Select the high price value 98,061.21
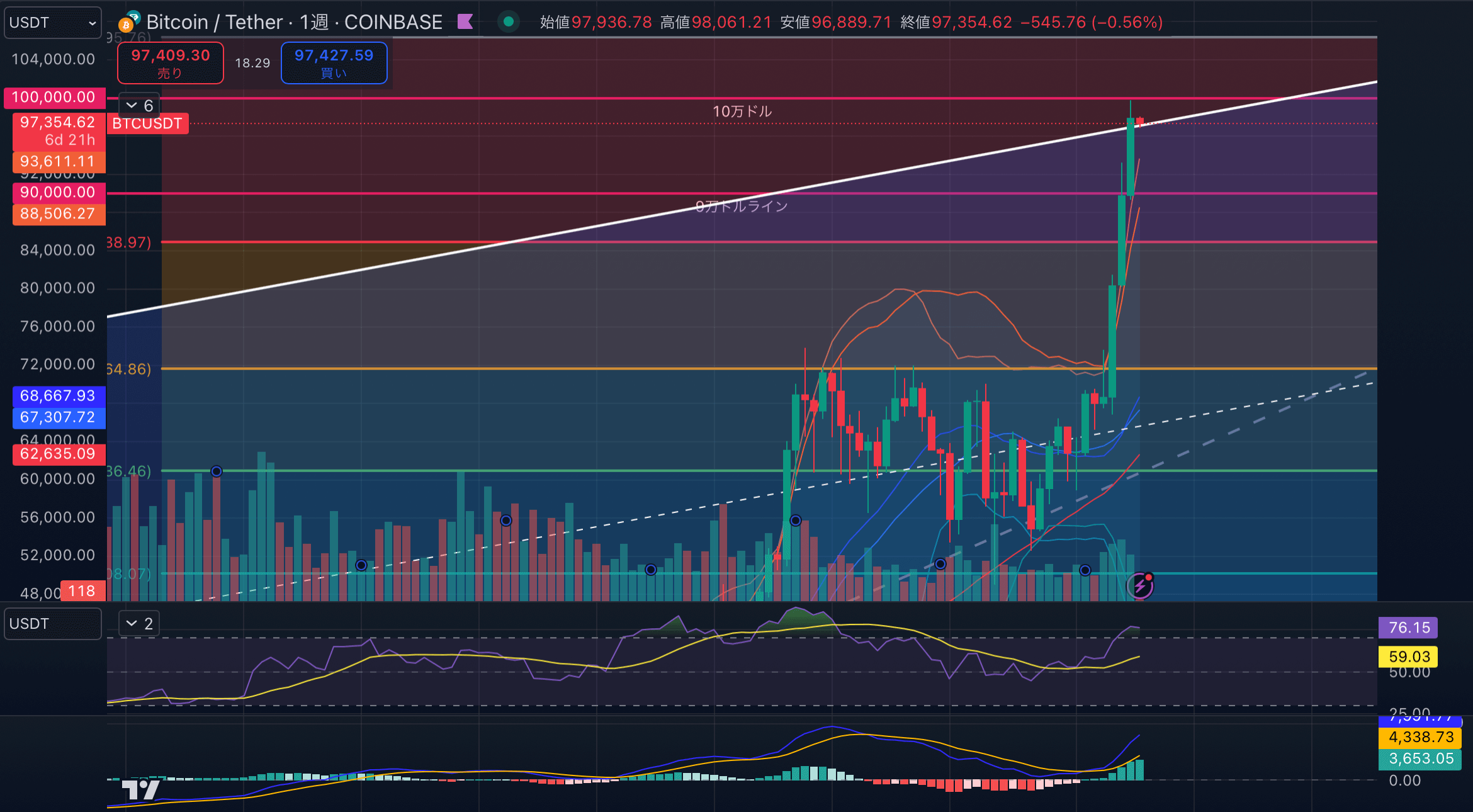Viewport: 1473px width, 812px height. tap(731, 22)
